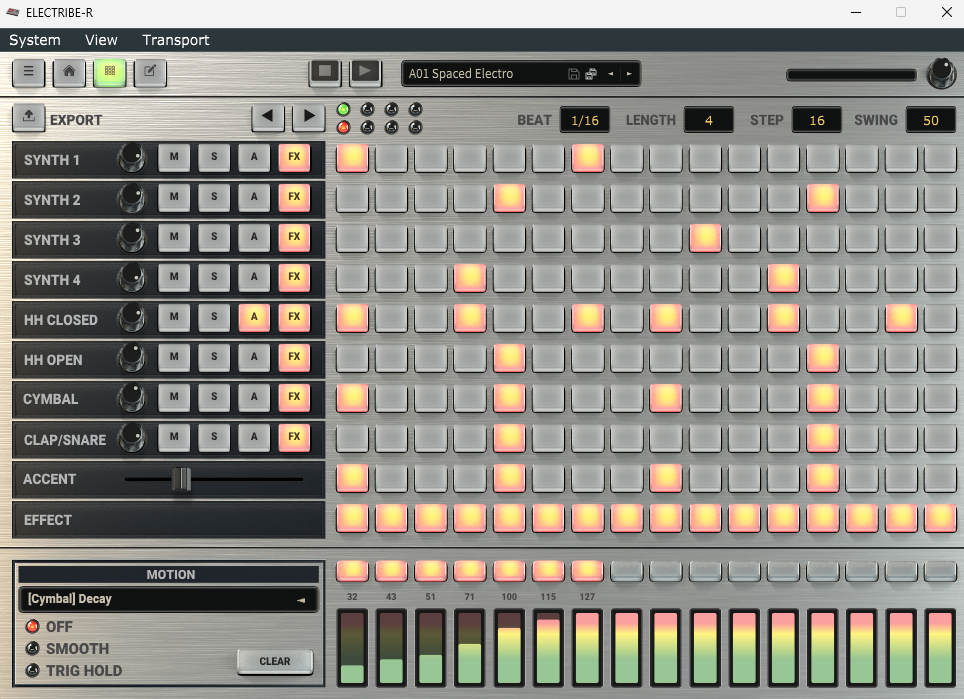Click the Cymbal level knob
Image resolution: width=964 pixels, height=699 pixels.
[x=132, y=398]
